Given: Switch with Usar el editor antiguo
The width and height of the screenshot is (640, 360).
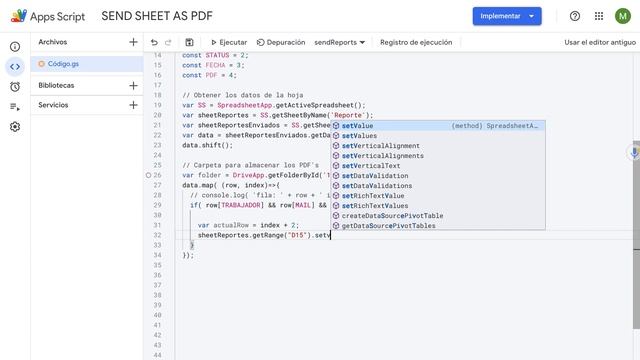Looking at the screenshot, I should point(600,42).
